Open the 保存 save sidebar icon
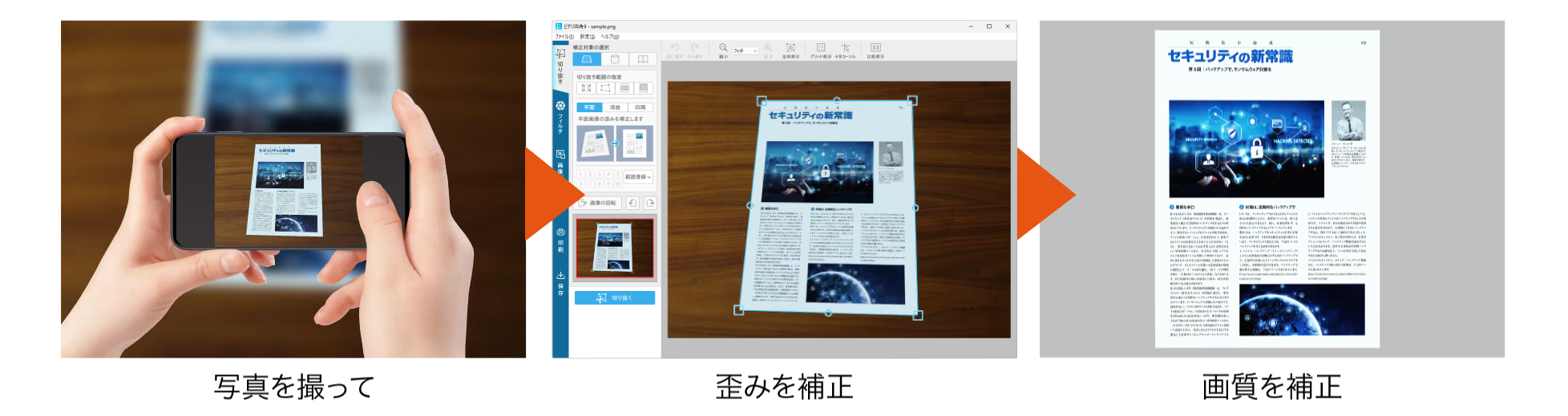 (560, 281)
